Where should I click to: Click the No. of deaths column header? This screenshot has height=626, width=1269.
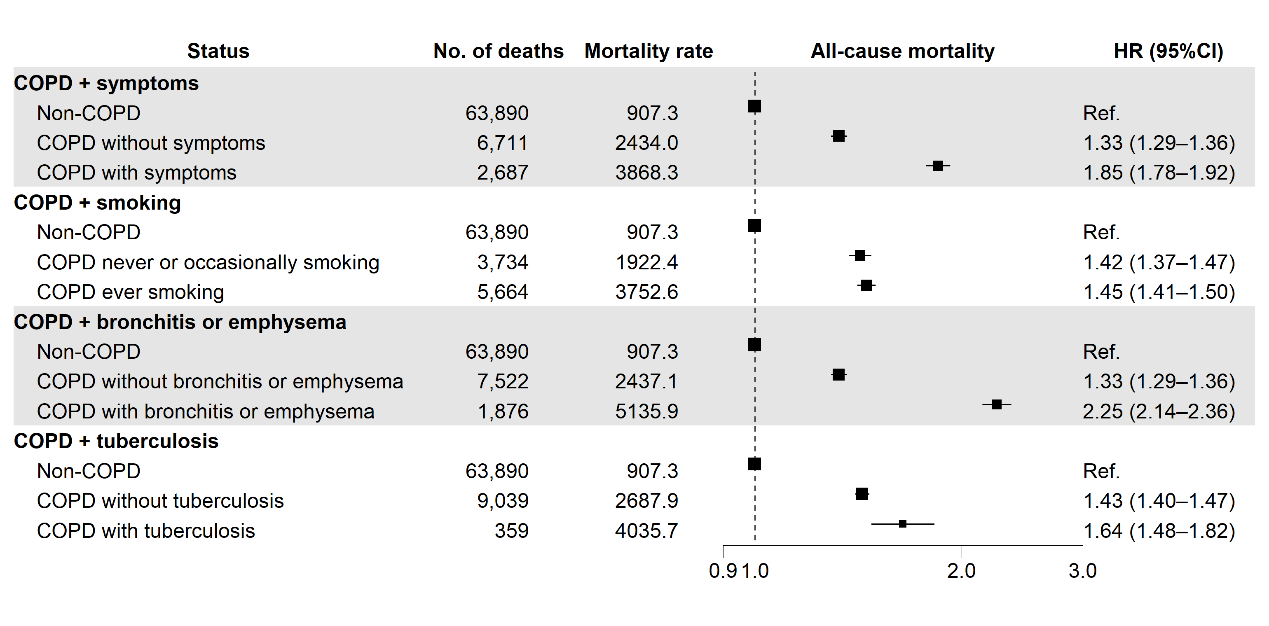pos(498,51)
